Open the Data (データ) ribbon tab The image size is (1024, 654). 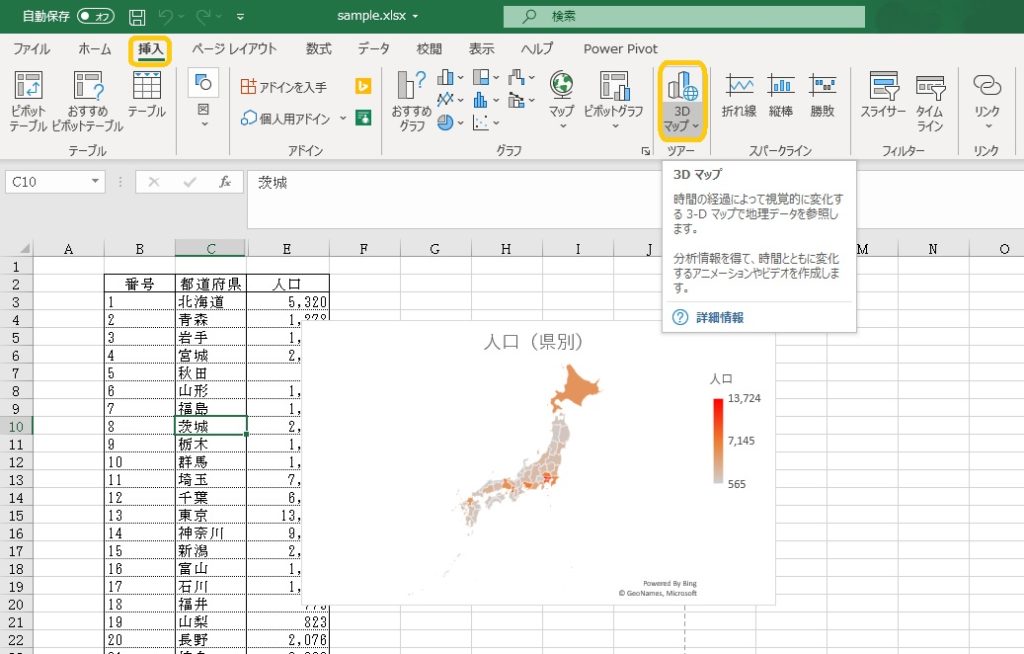click(x=374, y=49)
